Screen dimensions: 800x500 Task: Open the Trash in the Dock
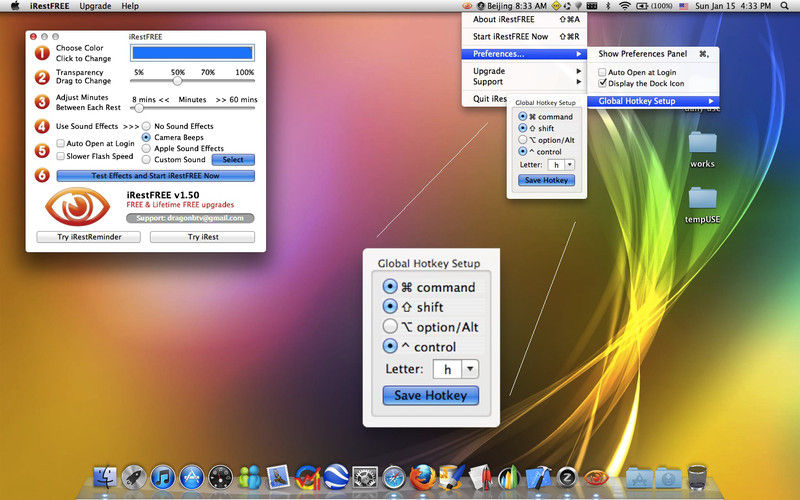point(697,478)
